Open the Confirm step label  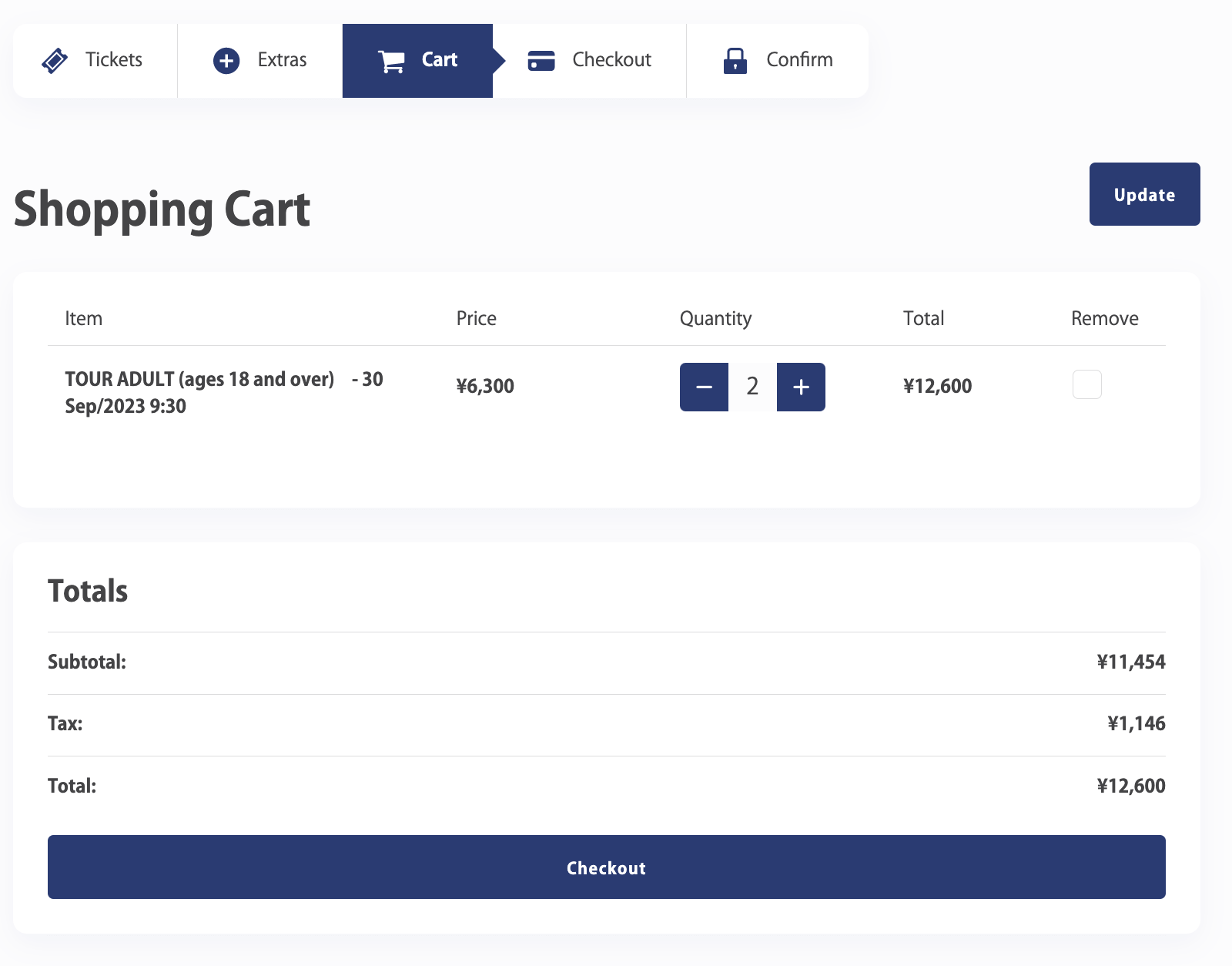(x=799, y=60)
